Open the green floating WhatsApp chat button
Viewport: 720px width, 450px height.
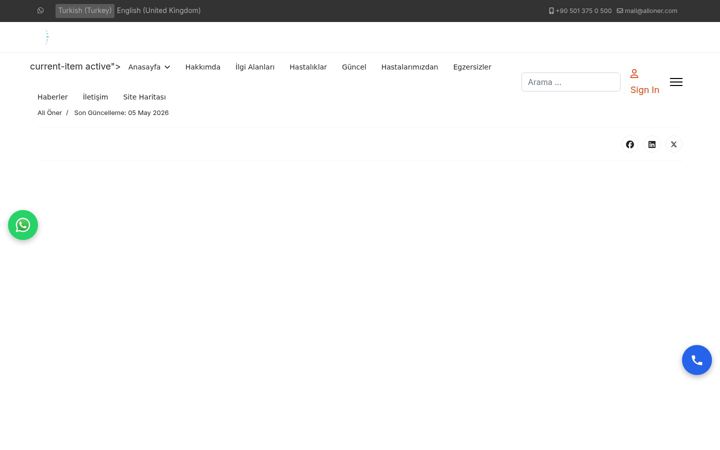[23, 225]
